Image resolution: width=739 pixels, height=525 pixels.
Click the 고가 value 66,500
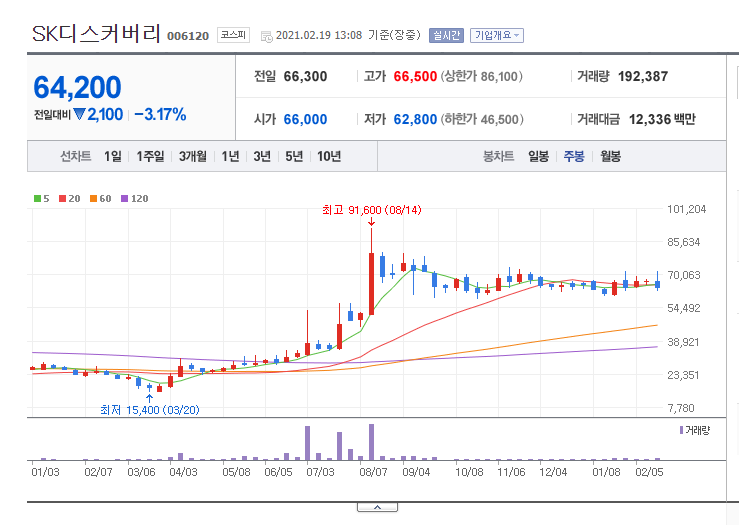coord(415,76)
